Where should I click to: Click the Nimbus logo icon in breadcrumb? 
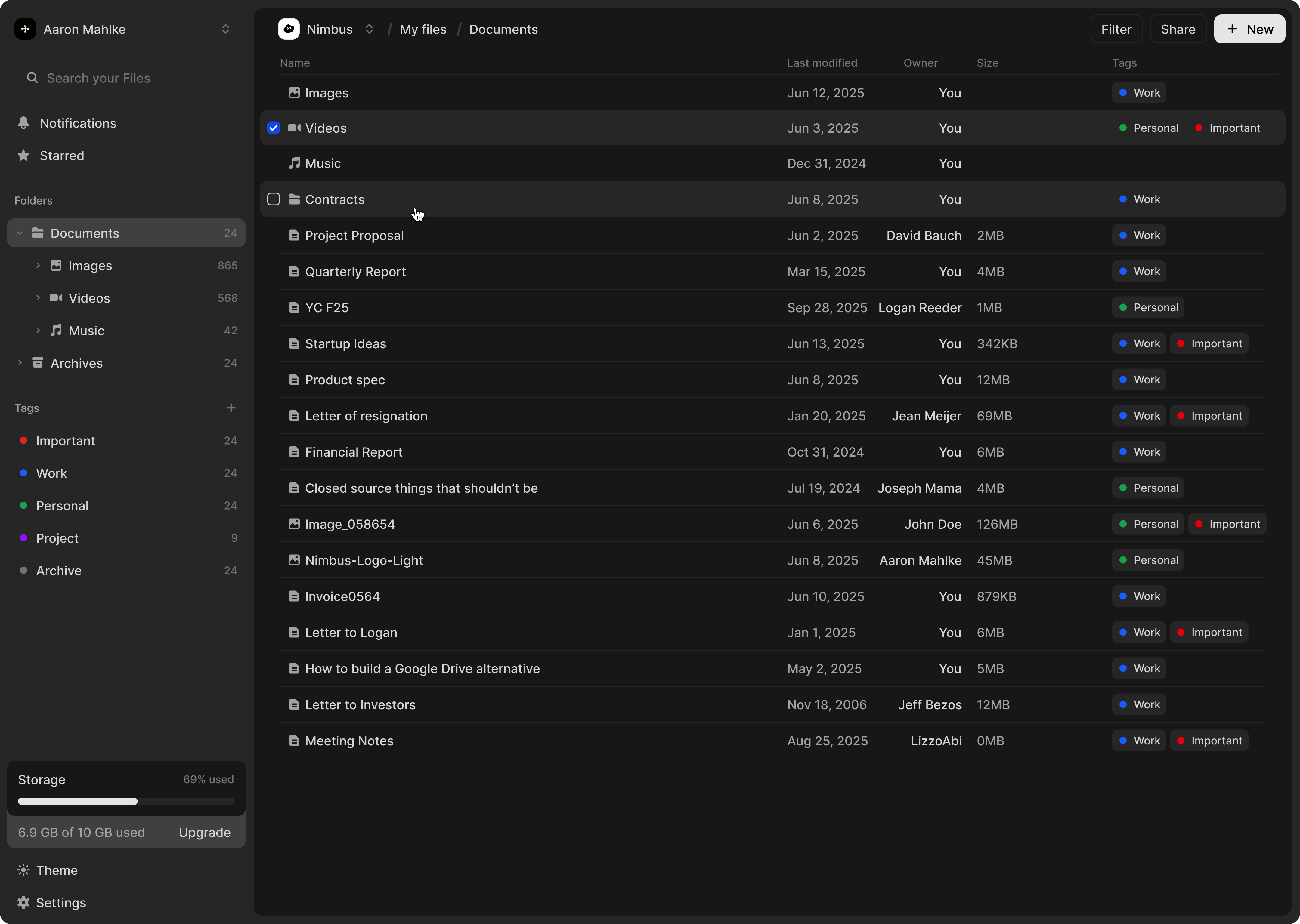point(289,29)
